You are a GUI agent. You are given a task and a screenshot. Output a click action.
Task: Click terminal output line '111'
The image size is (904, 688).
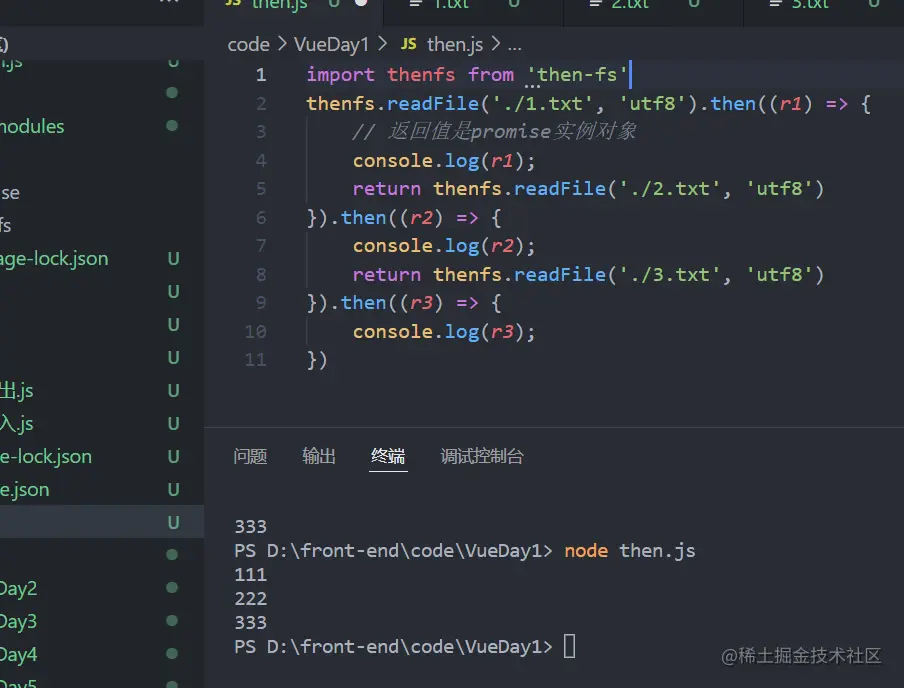251,575
